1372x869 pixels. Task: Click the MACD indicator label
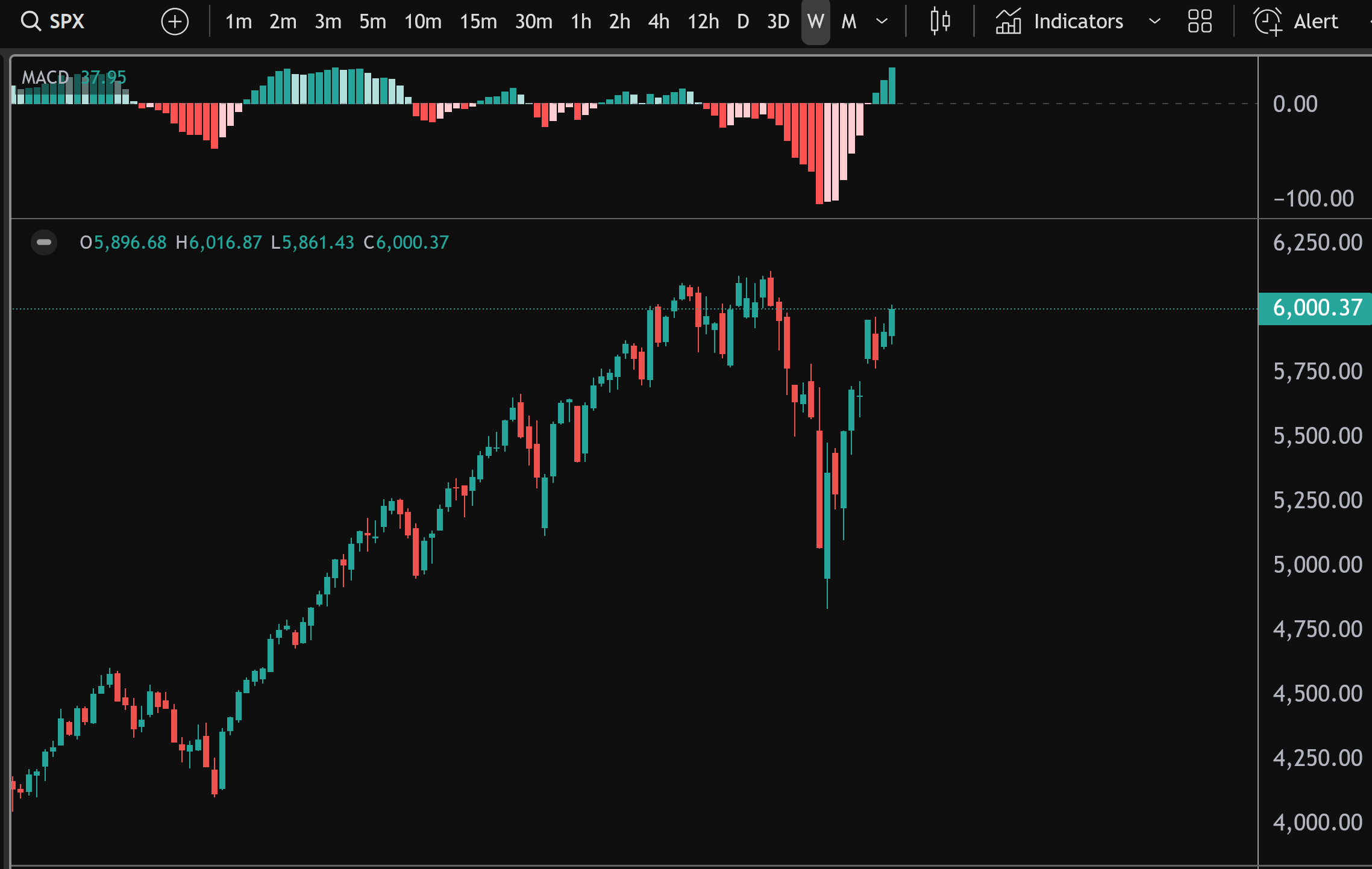(45, 78)
